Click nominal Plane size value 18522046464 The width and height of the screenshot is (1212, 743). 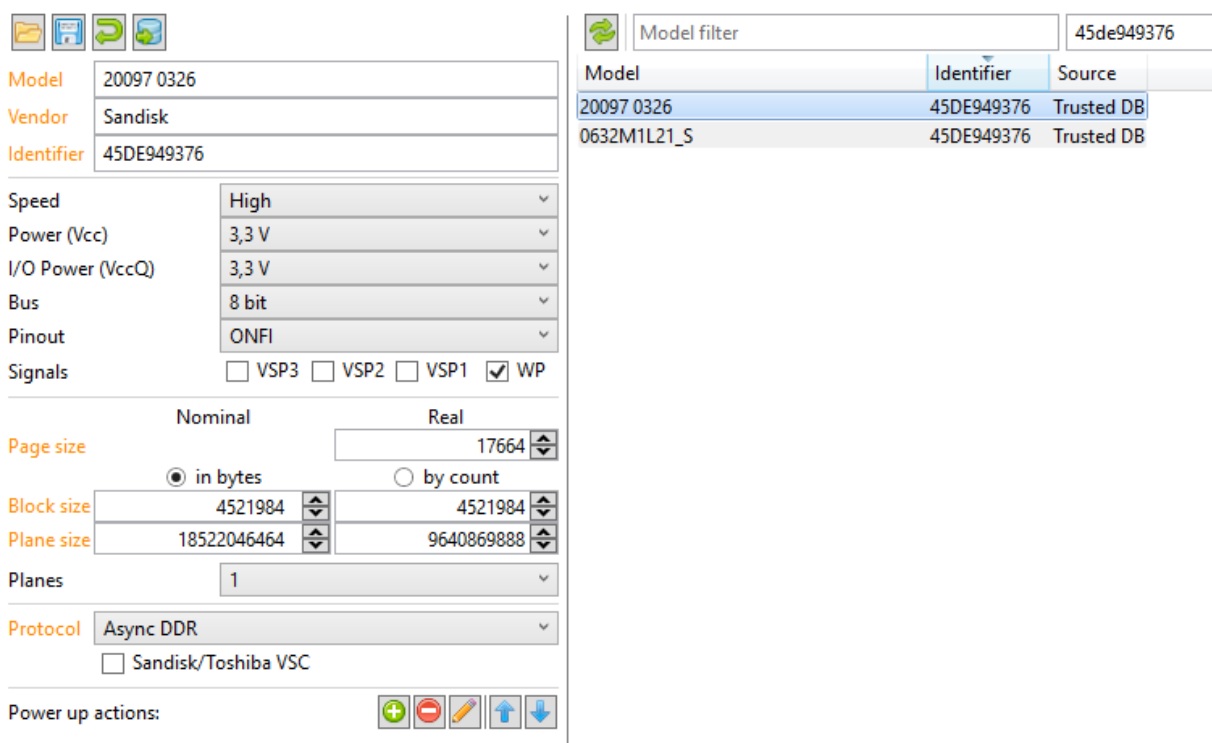coord(232,540)
